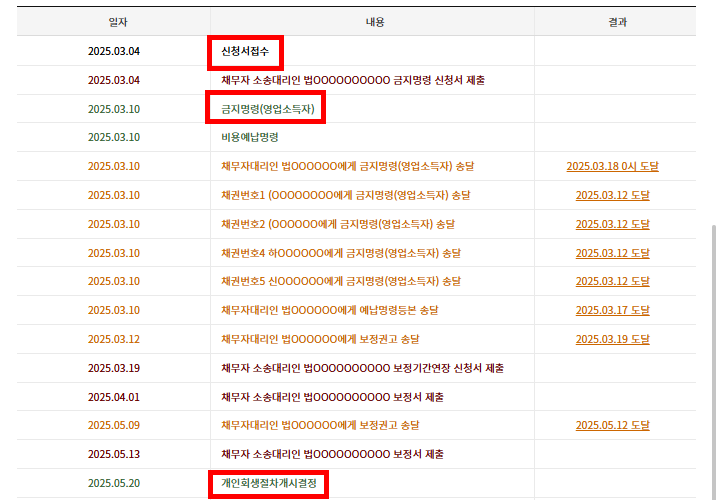Click 2025.03.12 도달 link for 채권번호2 row
The width and height of the screenshot is (724, 500).
tap(612, 224)
